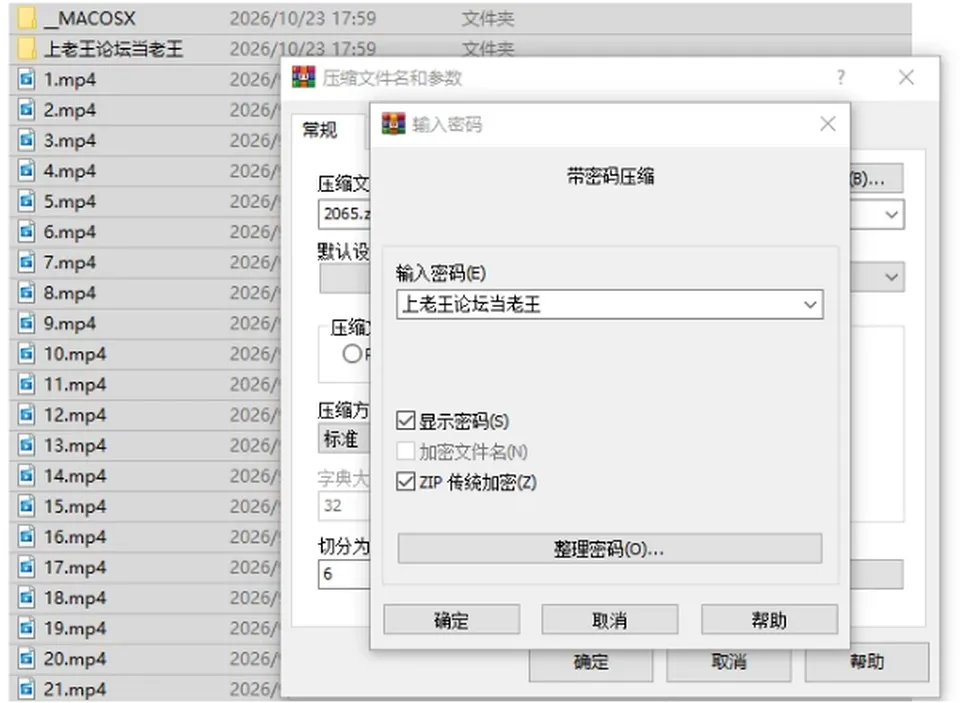Click 确定 in the password dialog
Screen dimensions: 960x703
(x=452, y=620)
